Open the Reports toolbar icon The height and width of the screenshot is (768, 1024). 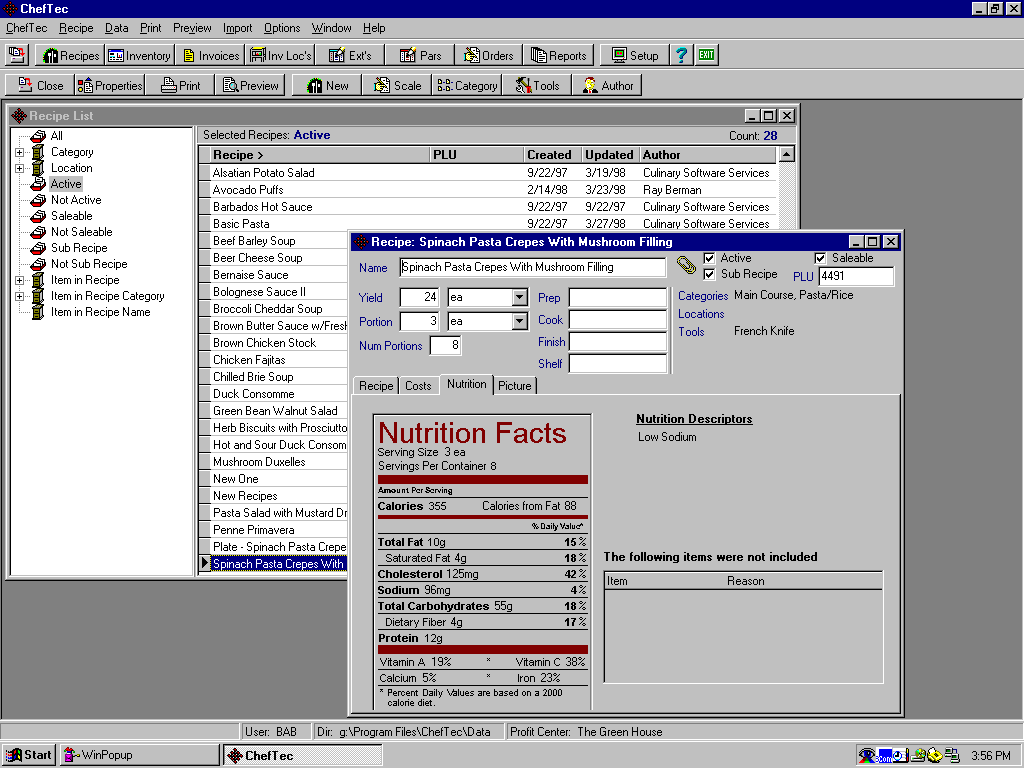(559, 55)
